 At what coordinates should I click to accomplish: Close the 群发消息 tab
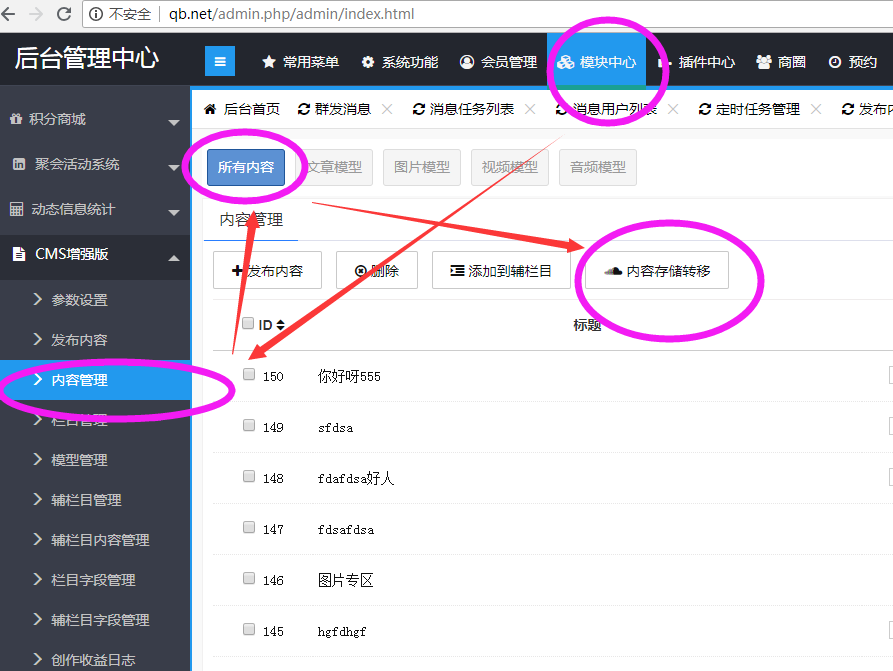coord(387,109)
